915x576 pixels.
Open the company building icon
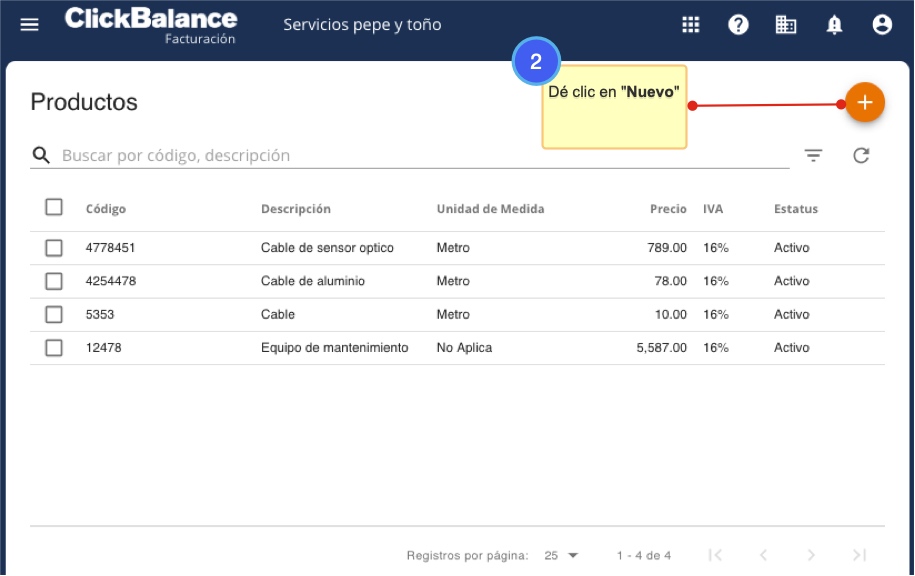point(786,25)
